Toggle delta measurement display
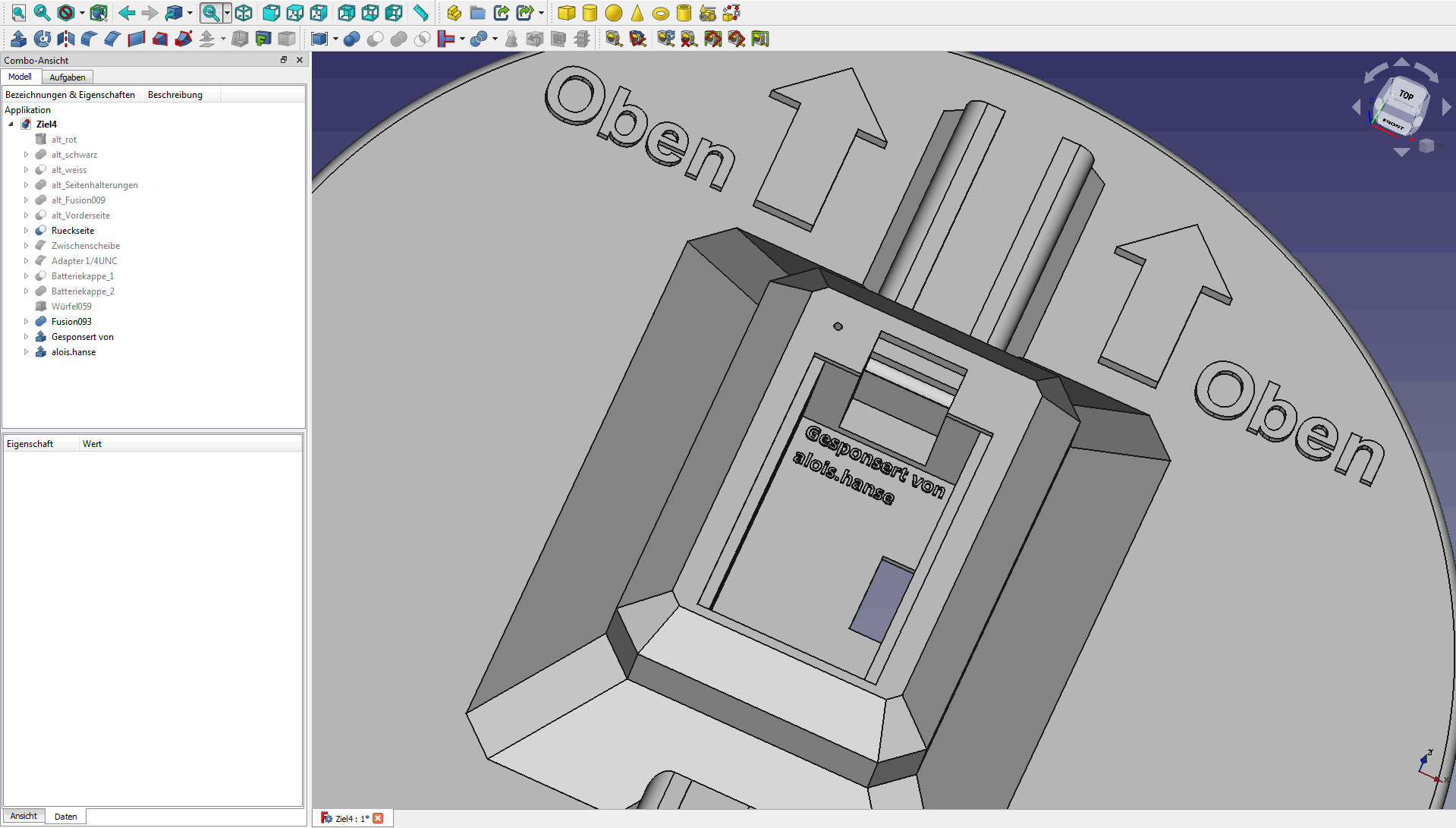This screenshot has width=1456, height=828. (x=760, y=39)
